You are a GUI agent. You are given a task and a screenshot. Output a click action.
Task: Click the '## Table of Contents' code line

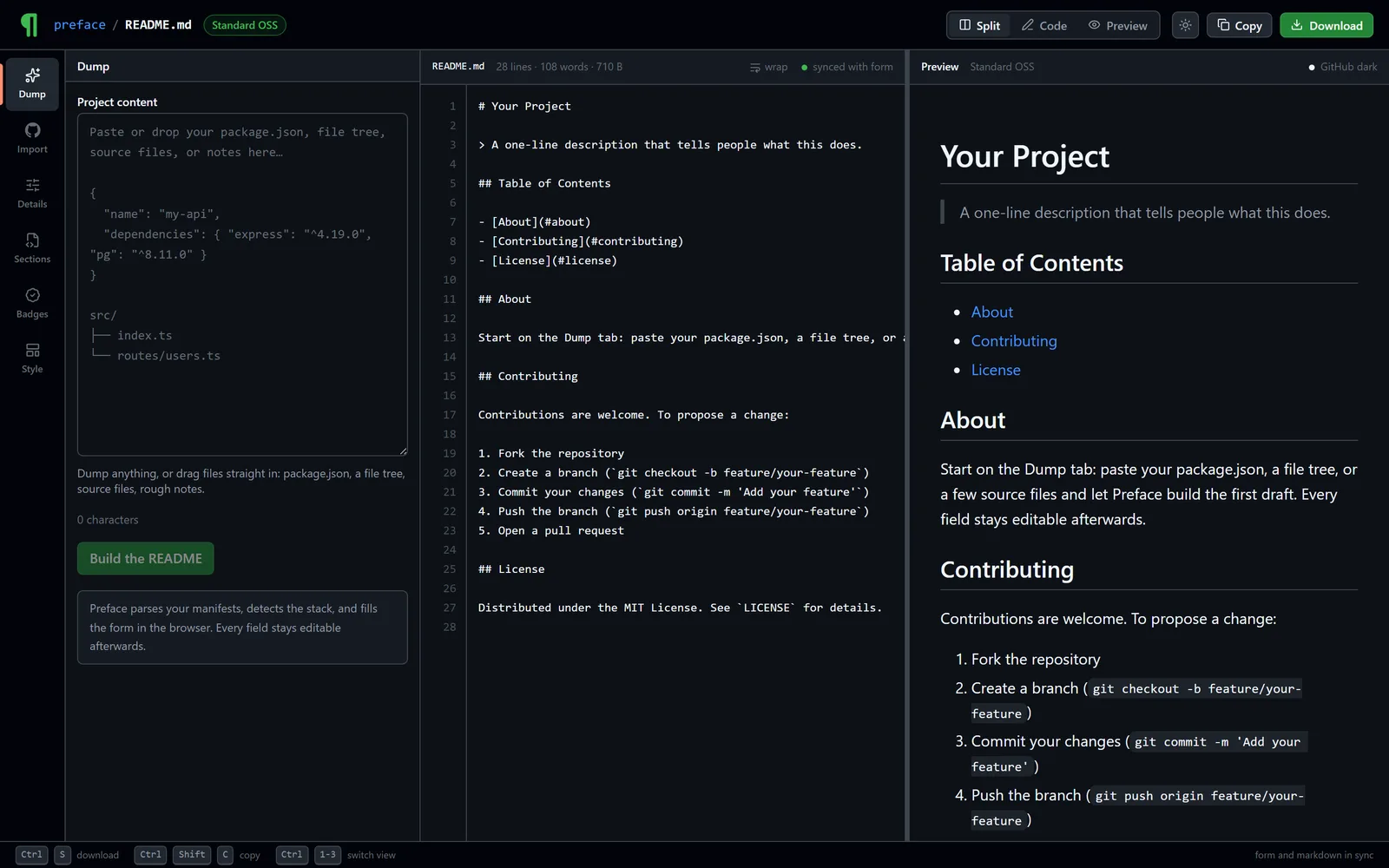544,183
